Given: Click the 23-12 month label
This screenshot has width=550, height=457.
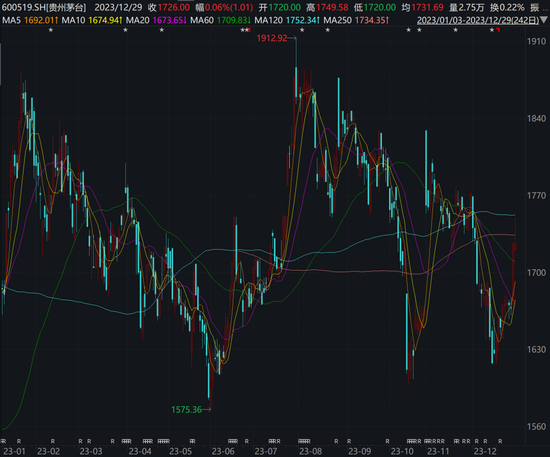Looking at the screenshot, I should (x=485, y=451).
